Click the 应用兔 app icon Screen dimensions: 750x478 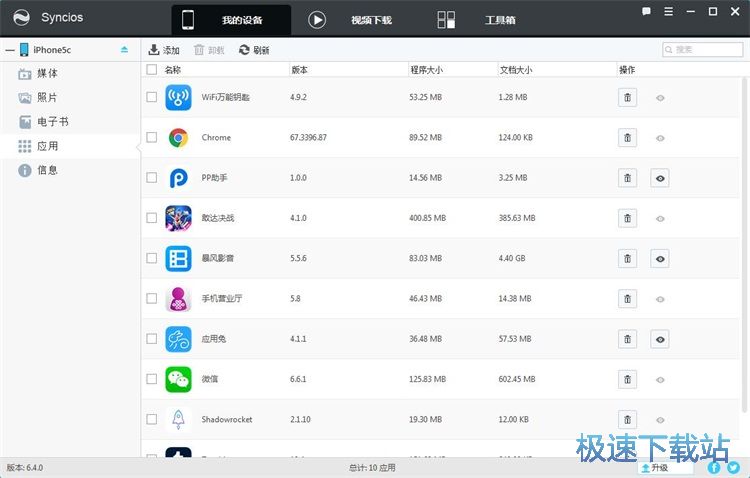[x=178, y=339]
